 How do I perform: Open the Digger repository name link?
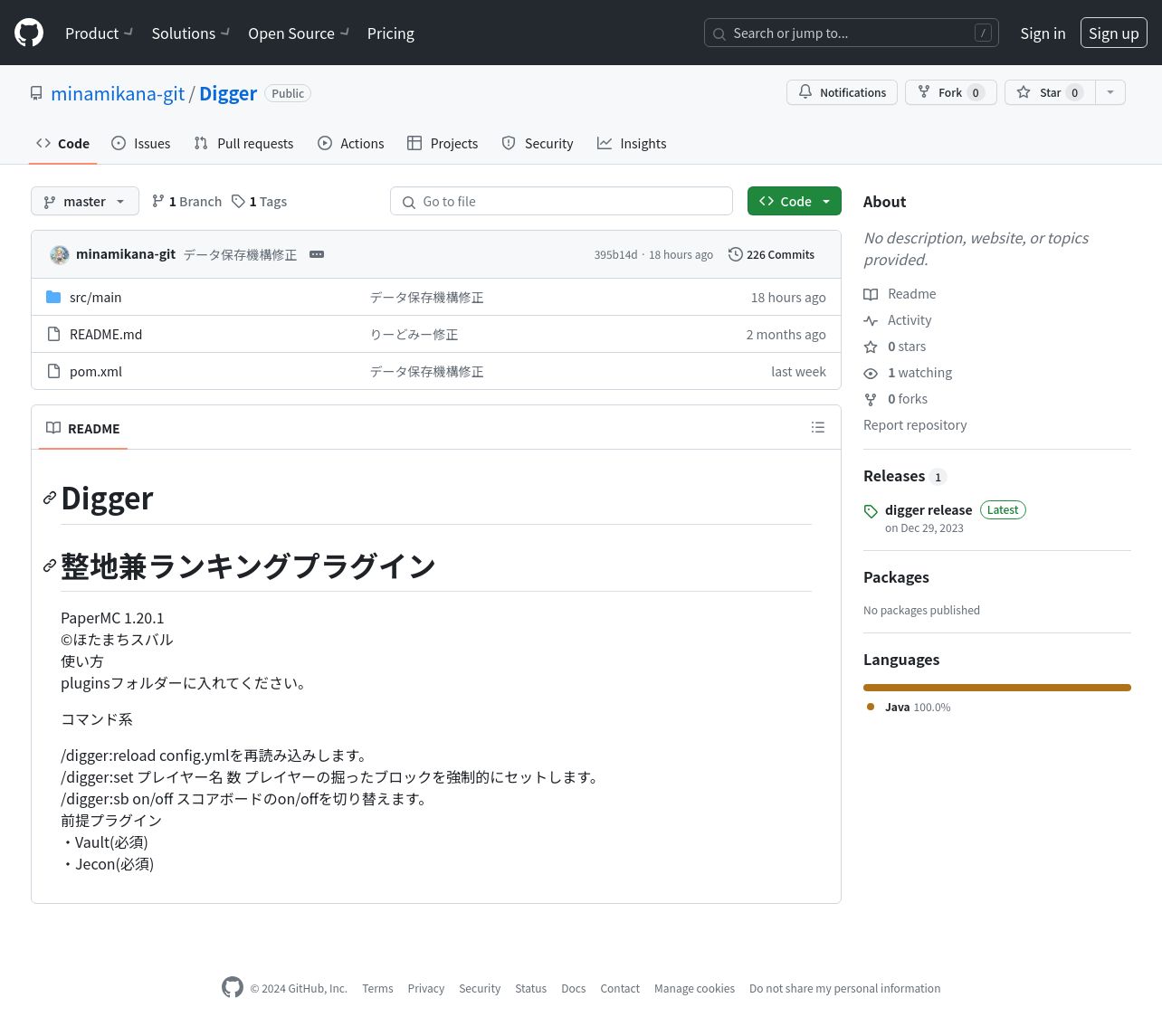[x=228, y=93]
